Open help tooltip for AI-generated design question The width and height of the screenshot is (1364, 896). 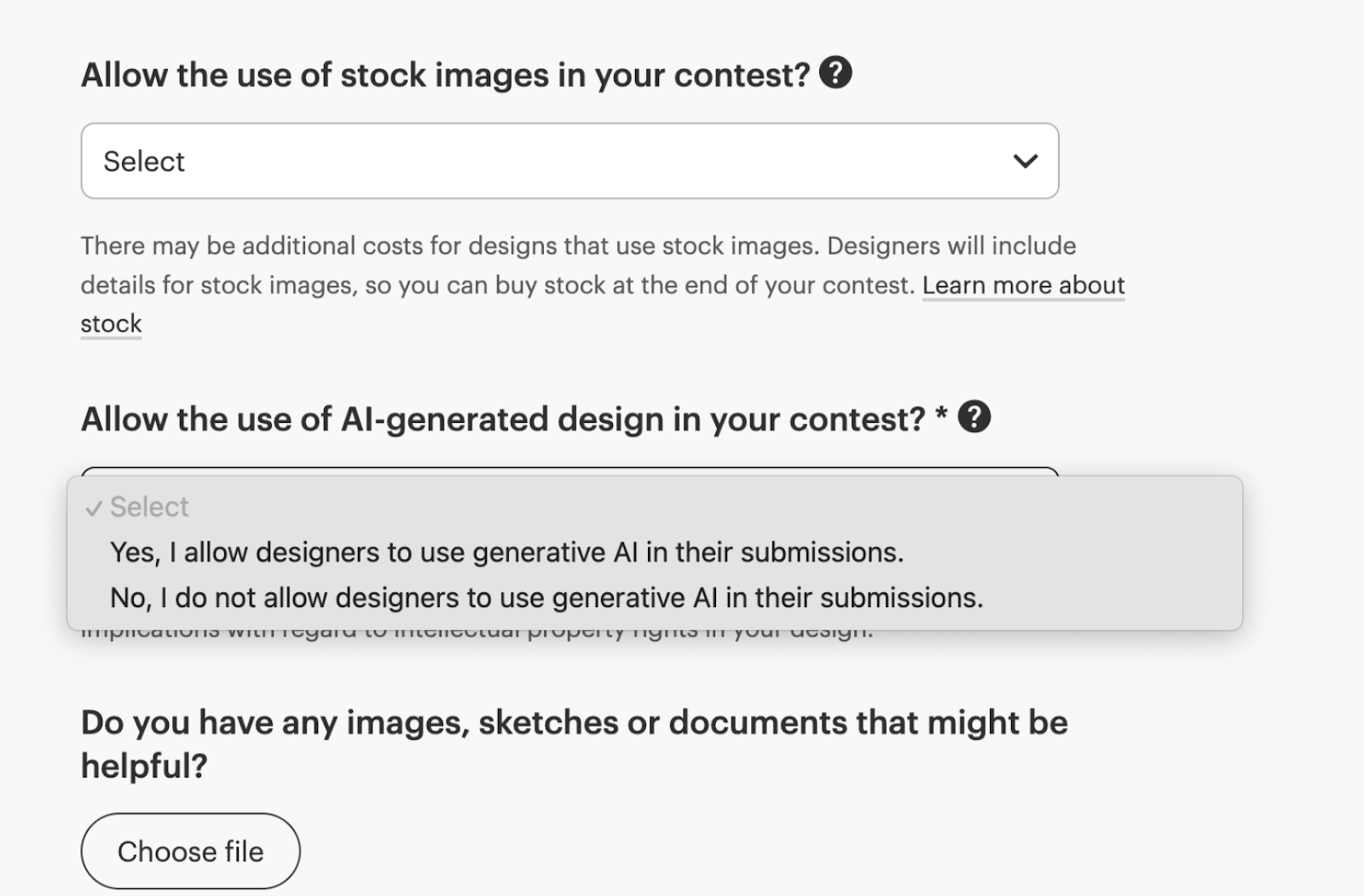coord(974,418)
